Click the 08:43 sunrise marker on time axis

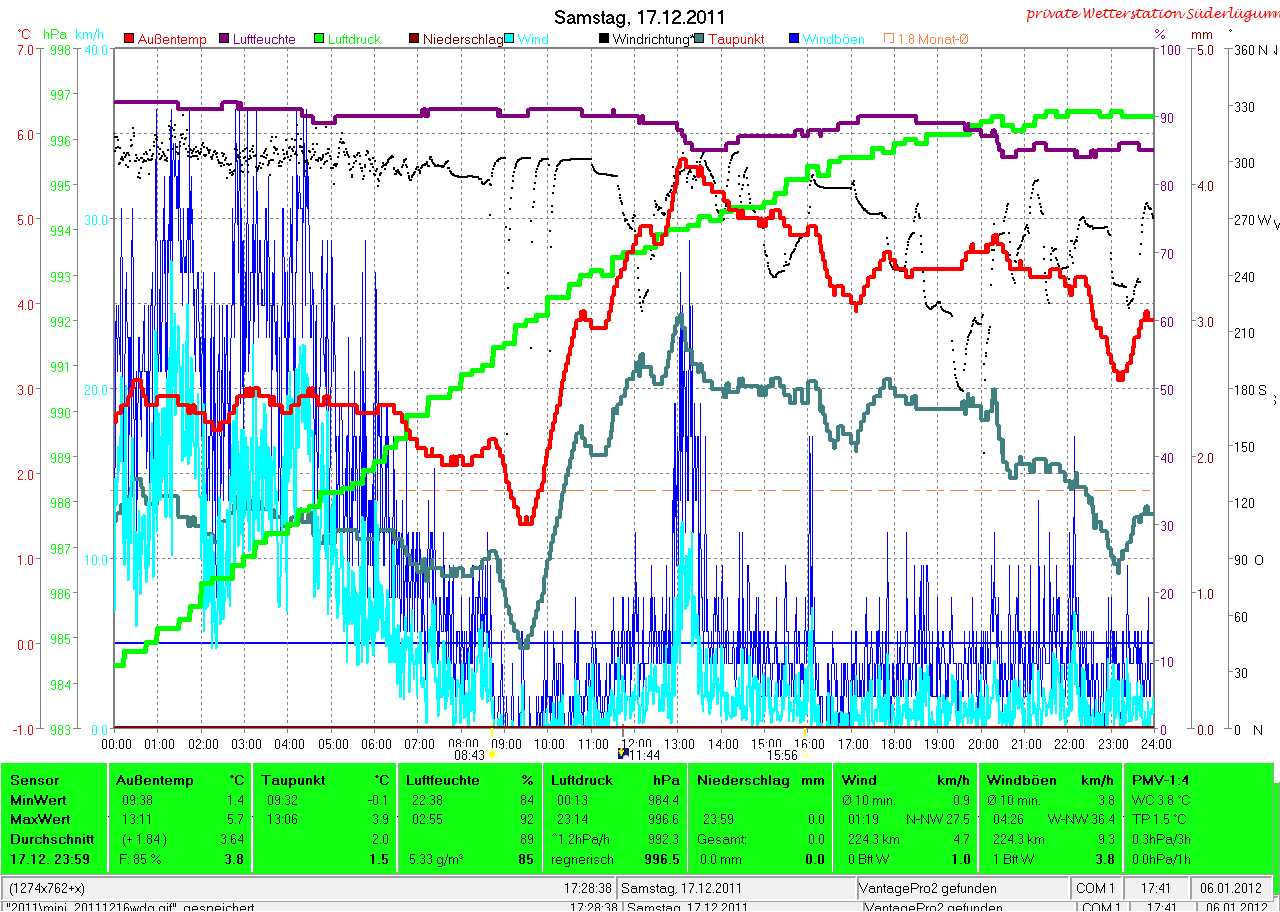469,755
